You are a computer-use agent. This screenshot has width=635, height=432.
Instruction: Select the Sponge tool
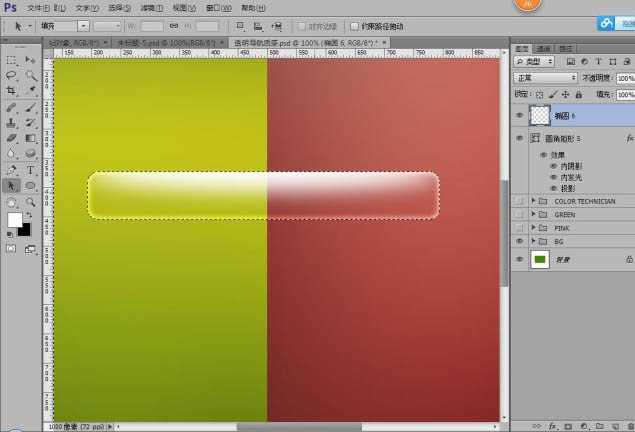point(31,153)
